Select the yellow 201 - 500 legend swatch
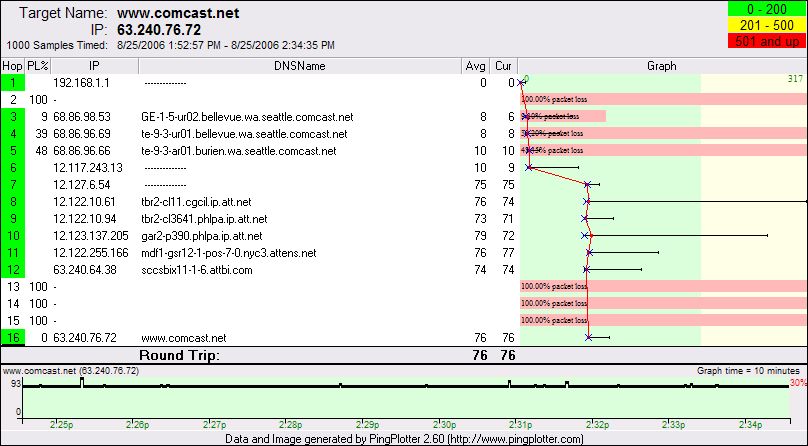Screen dimensions: 808x446 point(767,25)
